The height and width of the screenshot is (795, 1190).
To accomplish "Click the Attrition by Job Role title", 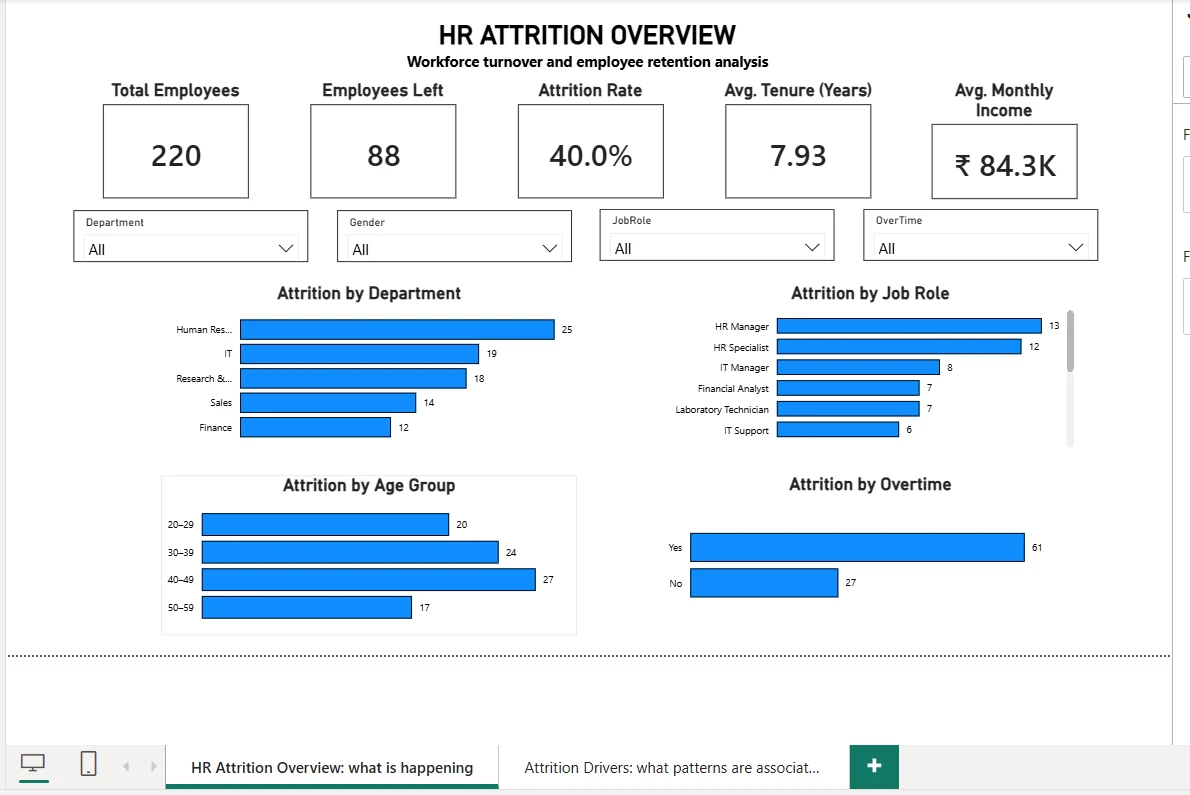I will pyautogui.click(x=870, y=294).
